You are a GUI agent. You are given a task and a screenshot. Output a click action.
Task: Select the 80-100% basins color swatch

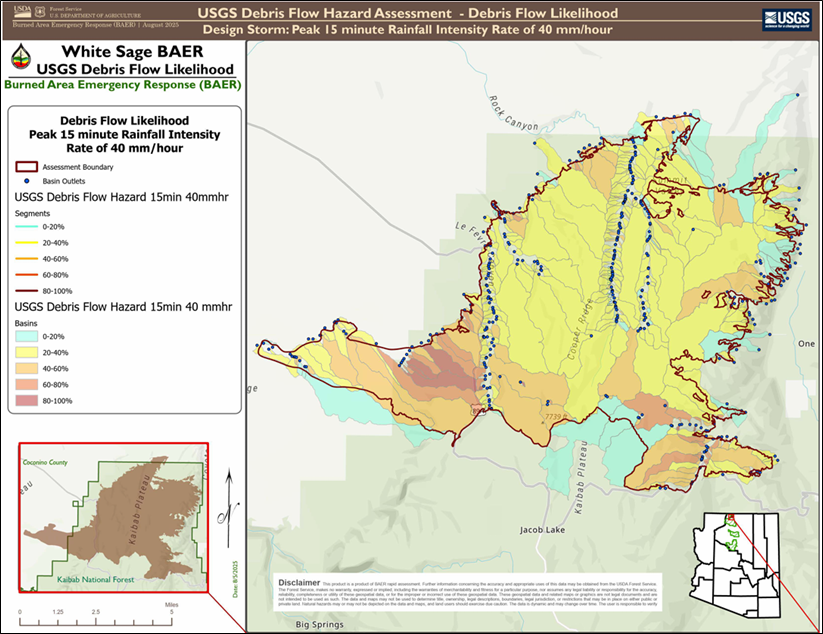(x=27, y=400)
